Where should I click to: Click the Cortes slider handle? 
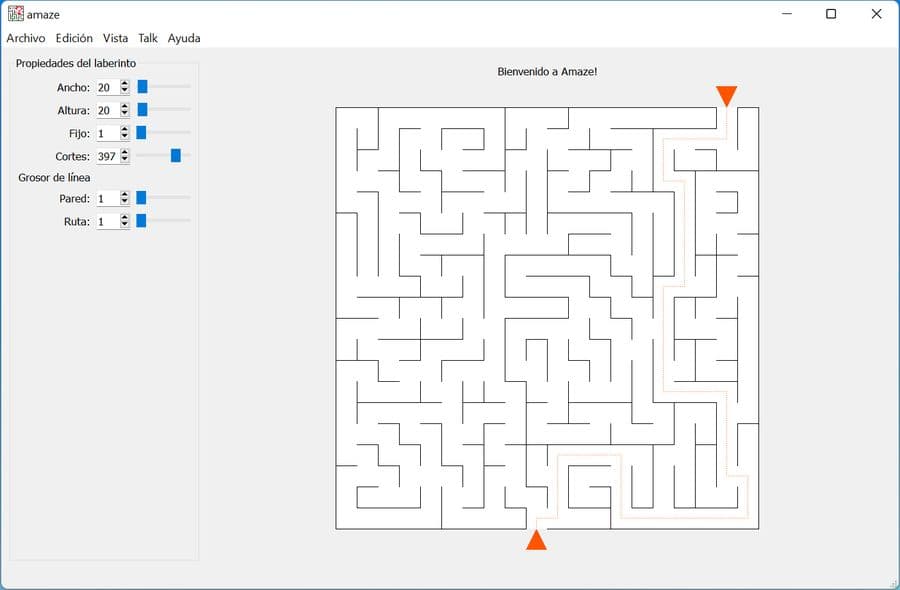pyautogui.click(x=176, y=156)
